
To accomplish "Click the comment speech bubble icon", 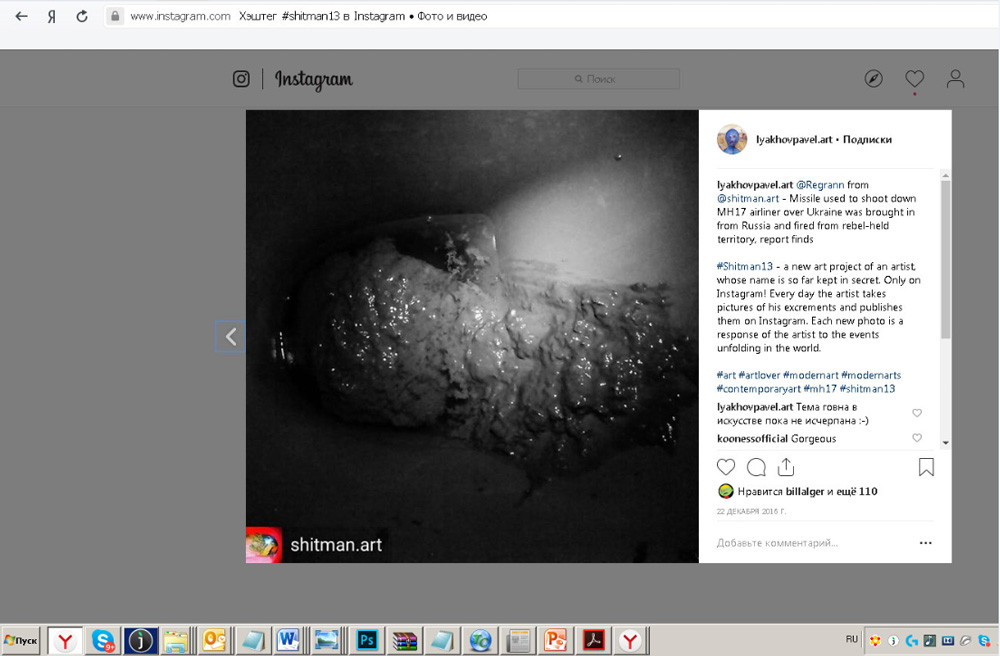I will point(756,467).
